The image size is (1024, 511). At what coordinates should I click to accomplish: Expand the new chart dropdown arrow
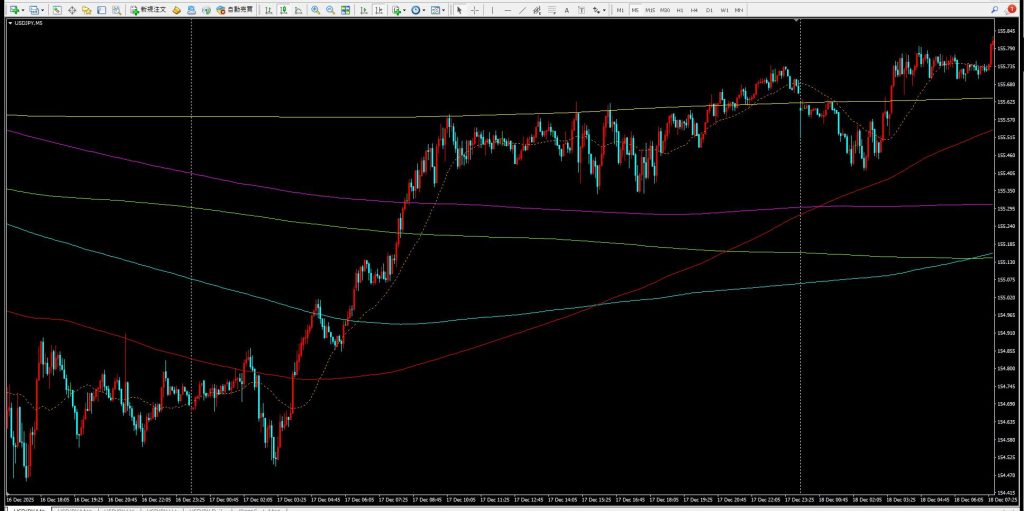[23, 10]
